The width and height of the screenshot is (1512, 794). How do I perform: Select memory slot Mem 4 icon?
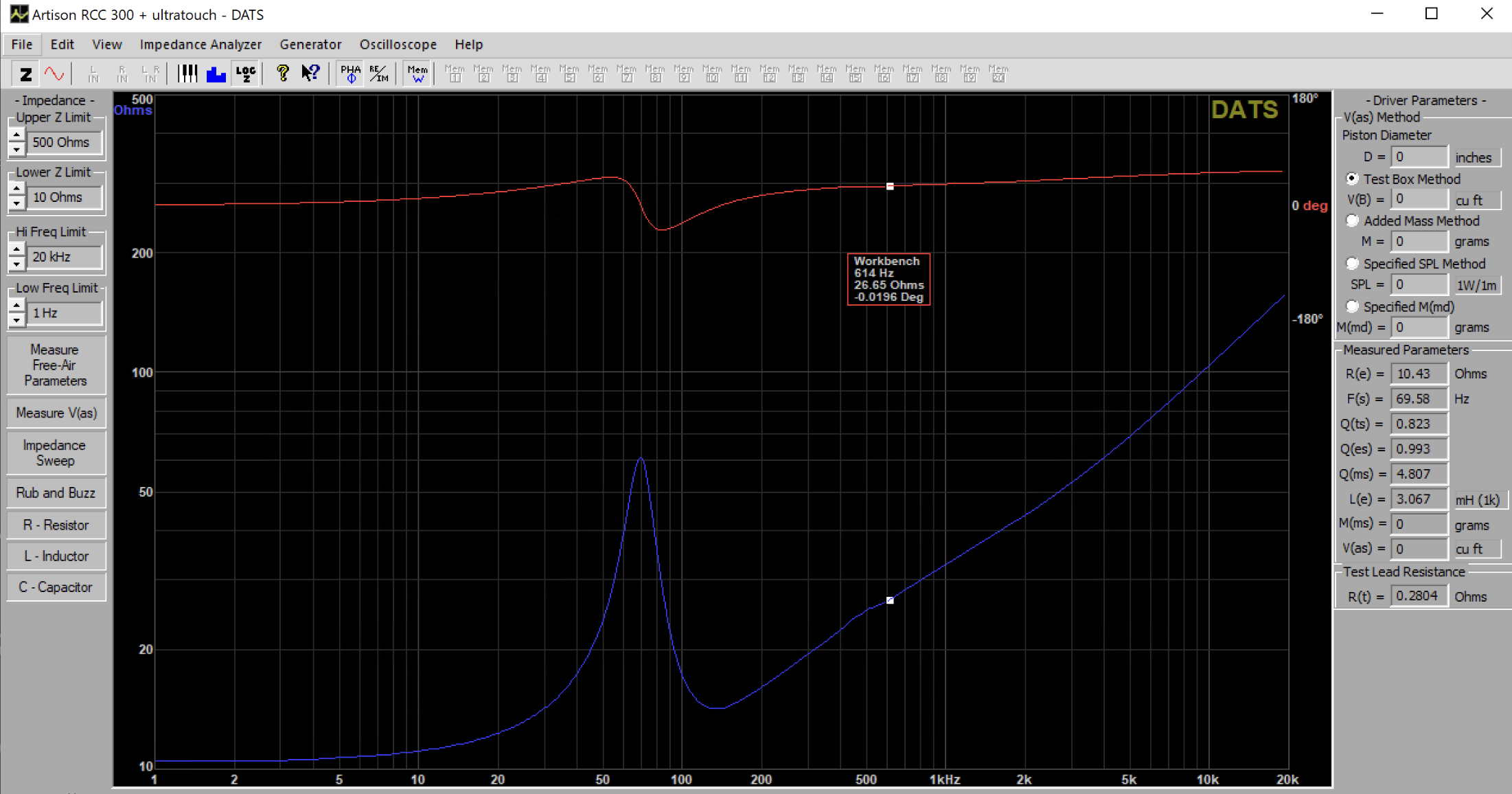click(x=540, y=73)
